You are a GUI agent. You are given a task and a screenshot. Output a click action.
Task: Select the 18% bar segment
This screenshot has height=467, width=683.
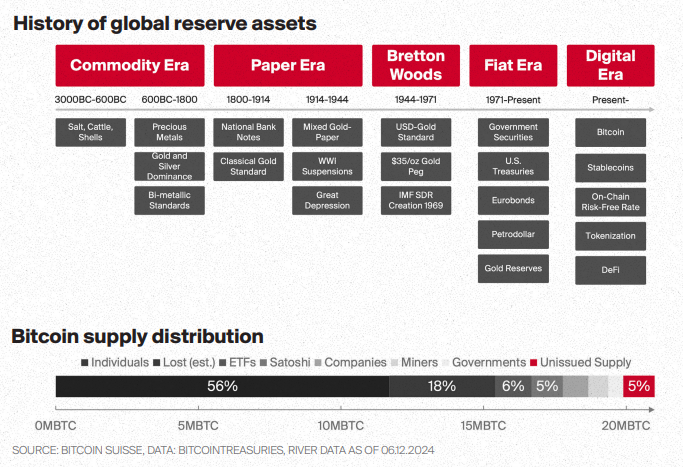[x=441, y=386]
